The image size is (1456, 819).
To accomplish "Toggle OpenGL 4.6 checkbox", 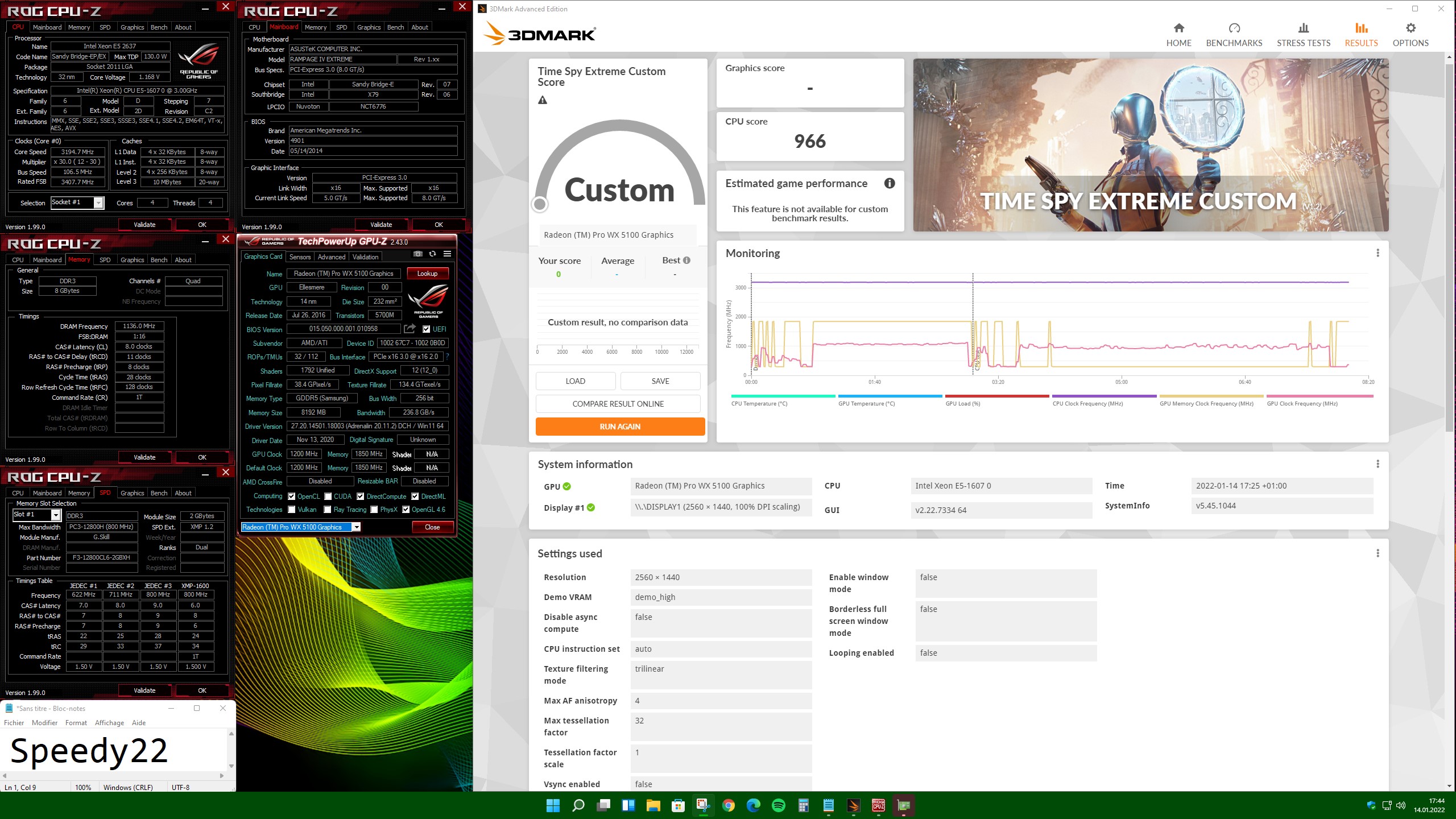I will pos(406,510).
